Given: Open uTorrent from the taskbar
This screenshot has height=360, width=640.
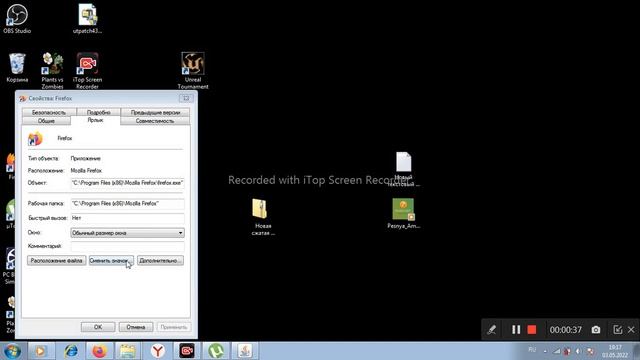Looking at the screenshot, I should 216,351.
